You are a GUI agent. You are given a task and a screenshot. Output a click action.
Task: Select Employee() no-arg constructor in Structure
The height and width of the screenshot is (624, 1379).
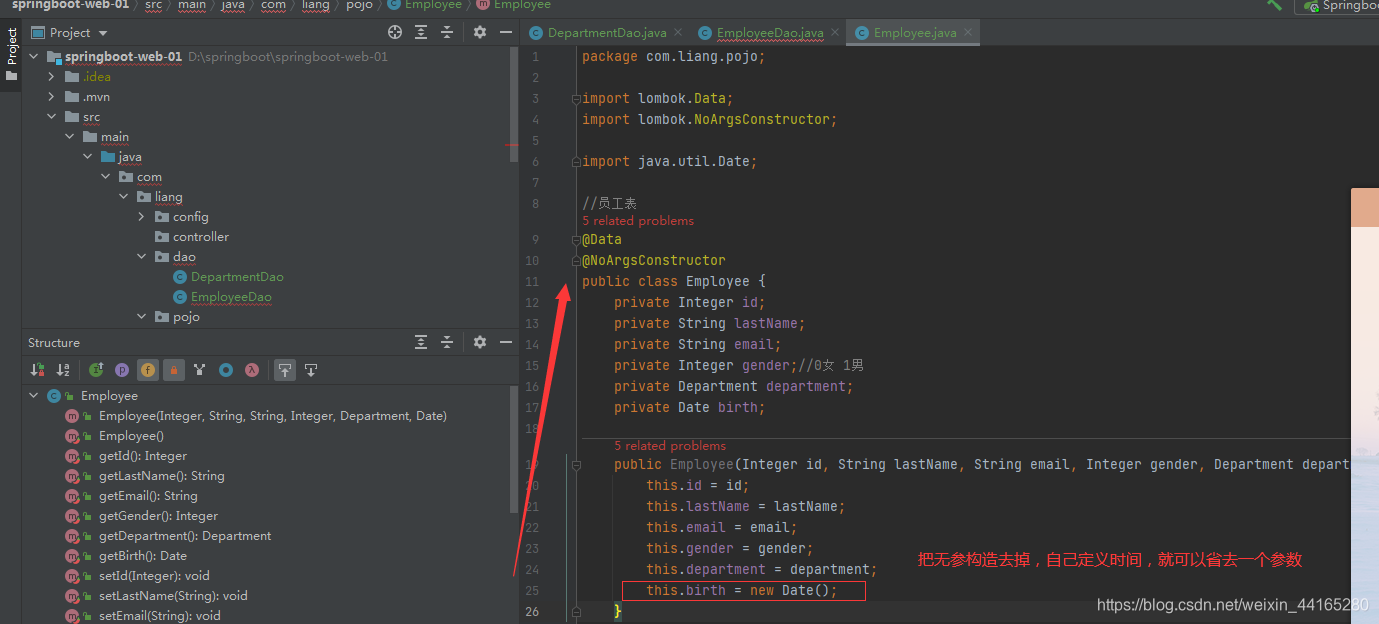(131, 436)
